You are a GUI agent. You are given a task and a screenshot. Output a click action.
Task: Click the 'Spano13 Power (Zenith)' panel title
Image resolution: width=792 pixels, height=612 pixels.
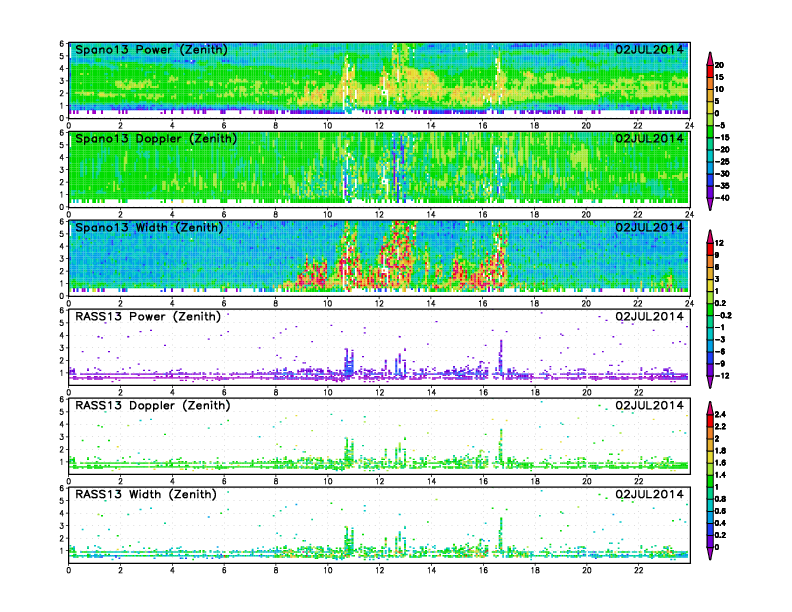click(x=151, y=50)
